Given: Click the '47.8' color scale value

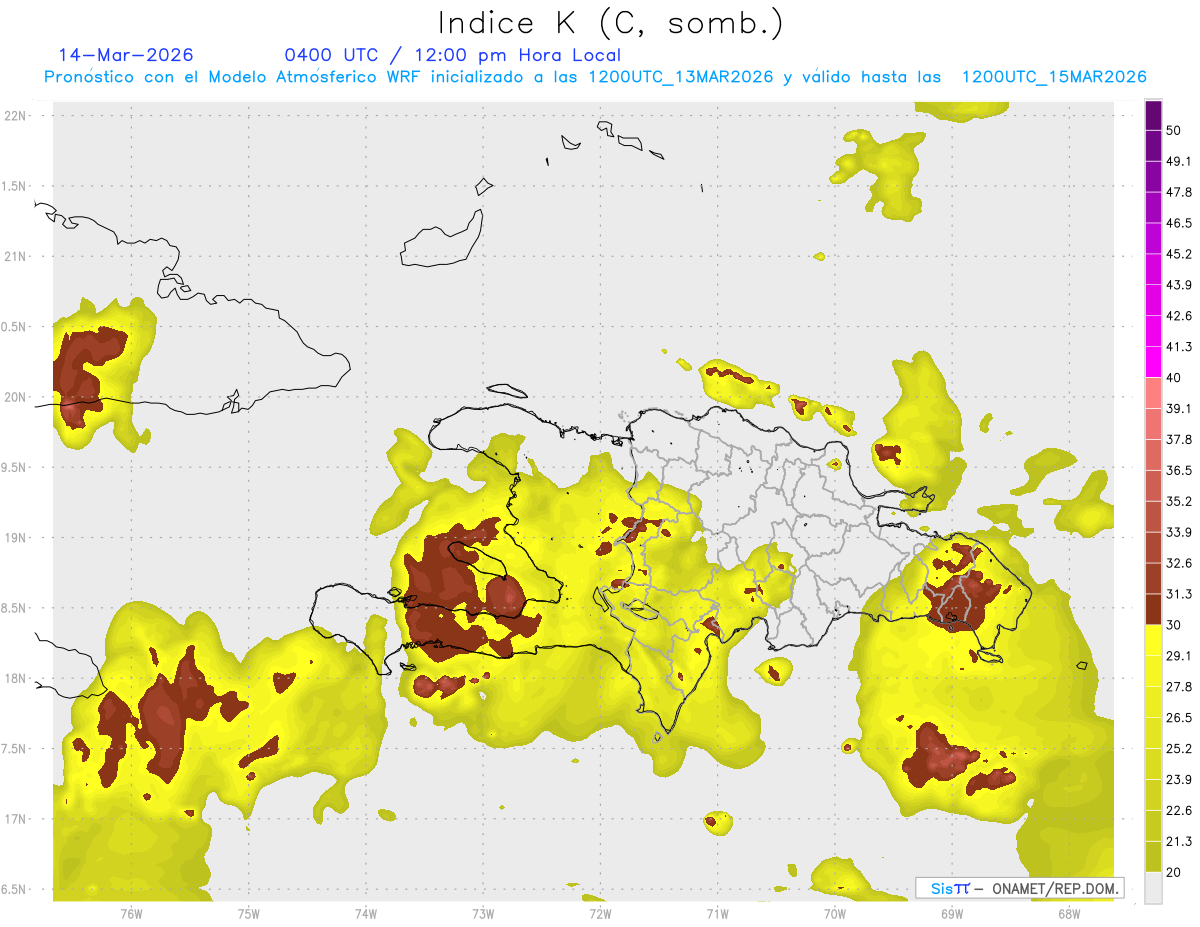Looking at the screenshot, I should pyautogui.click(x=1179, y=193).
